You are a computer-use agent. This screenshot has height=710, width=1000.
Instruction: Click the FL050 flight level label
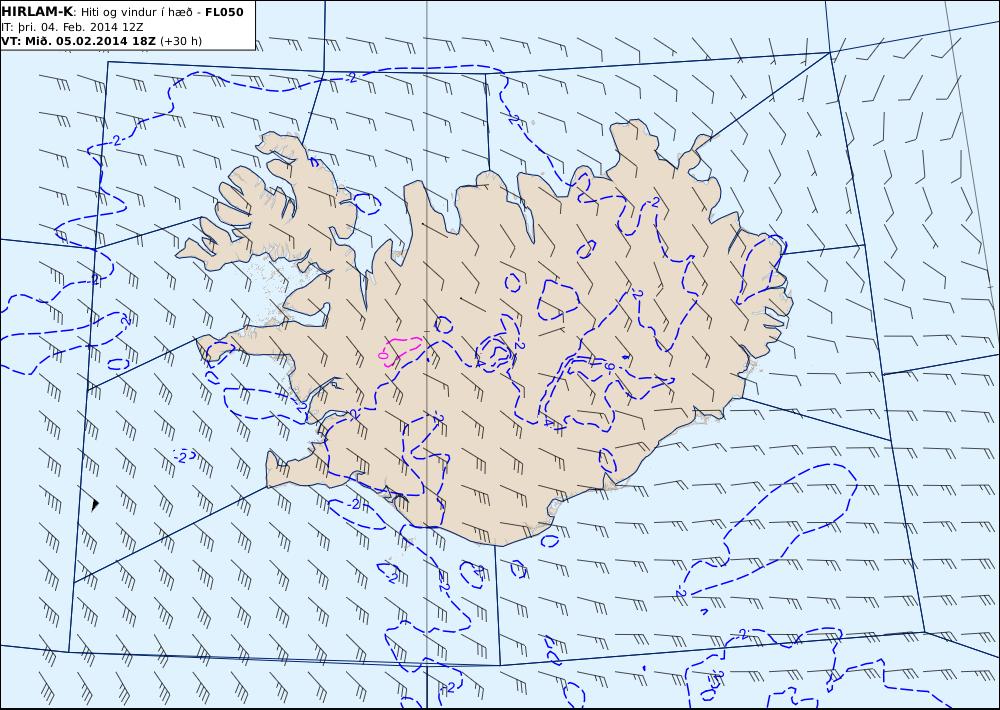pos(223,12)
